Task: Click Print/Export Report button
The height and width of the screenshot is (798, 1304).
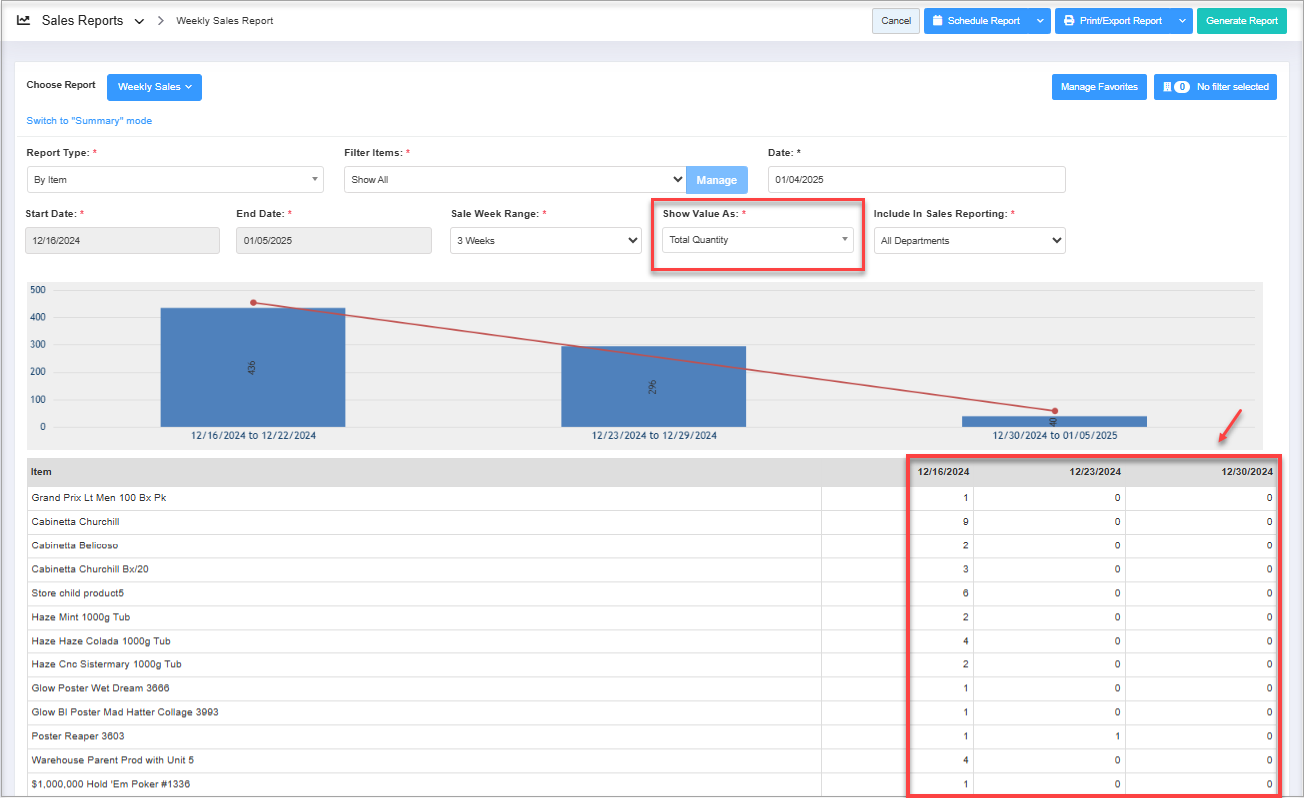Action: (1113, 21)
